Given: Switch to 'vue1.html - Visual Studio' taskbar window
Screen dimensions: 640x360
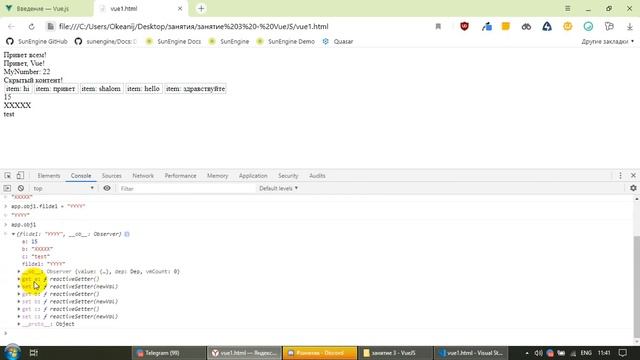Looking at the screenshot, I should [x=471, y=353].
